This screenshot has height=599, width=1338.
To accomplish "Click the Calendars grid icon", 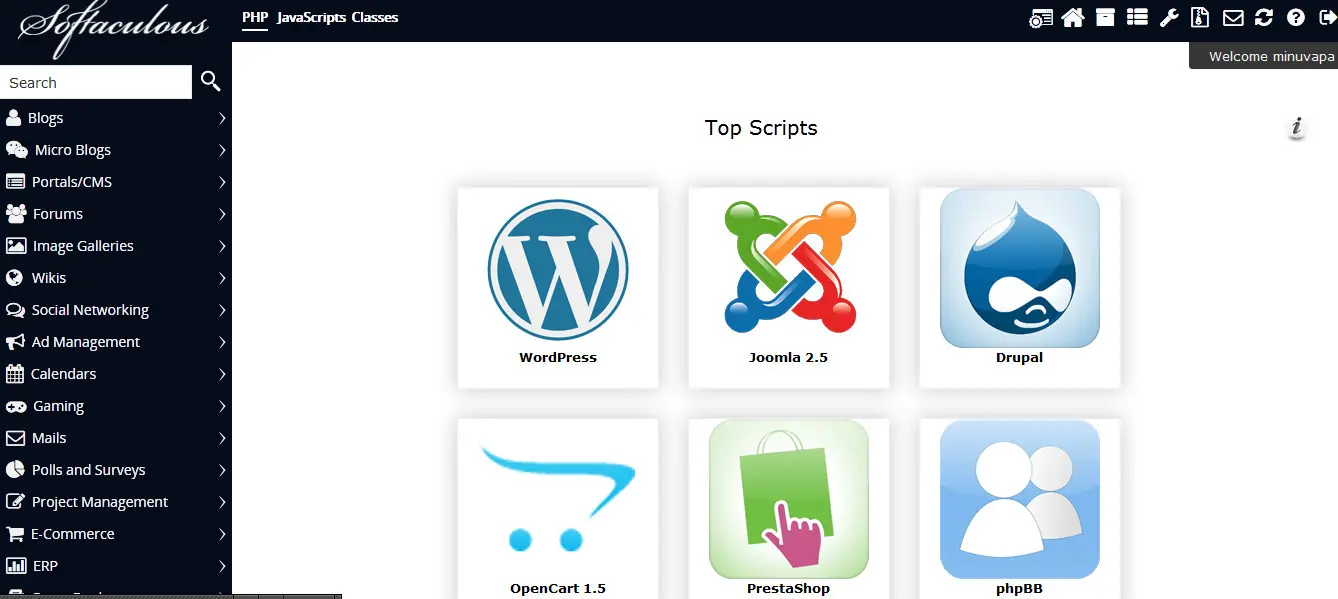I will pos(14,373).
